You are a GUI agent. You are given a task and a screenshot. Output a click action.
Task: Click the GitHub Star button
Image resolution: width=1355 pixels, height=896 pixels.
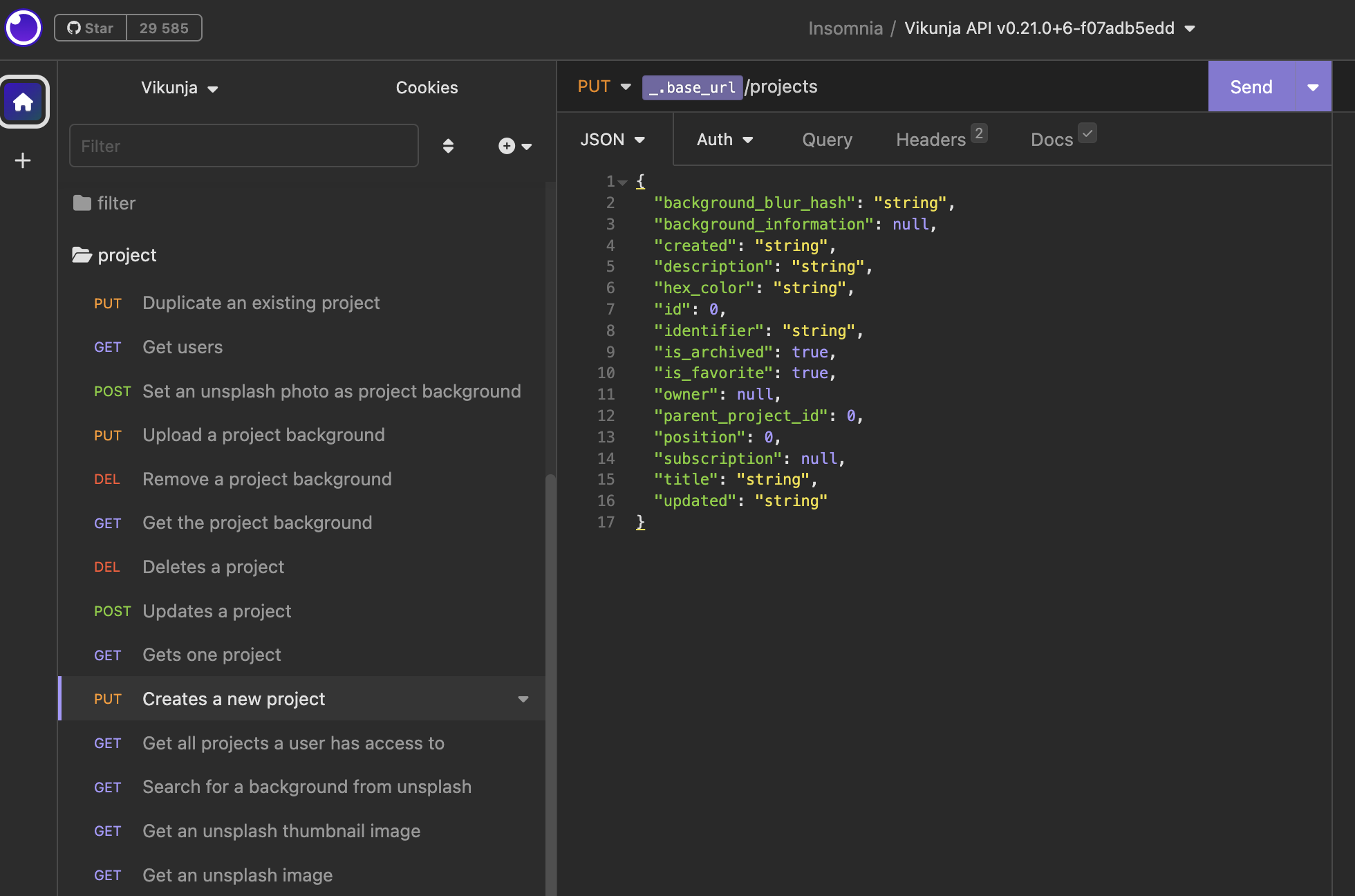(91, 28)
